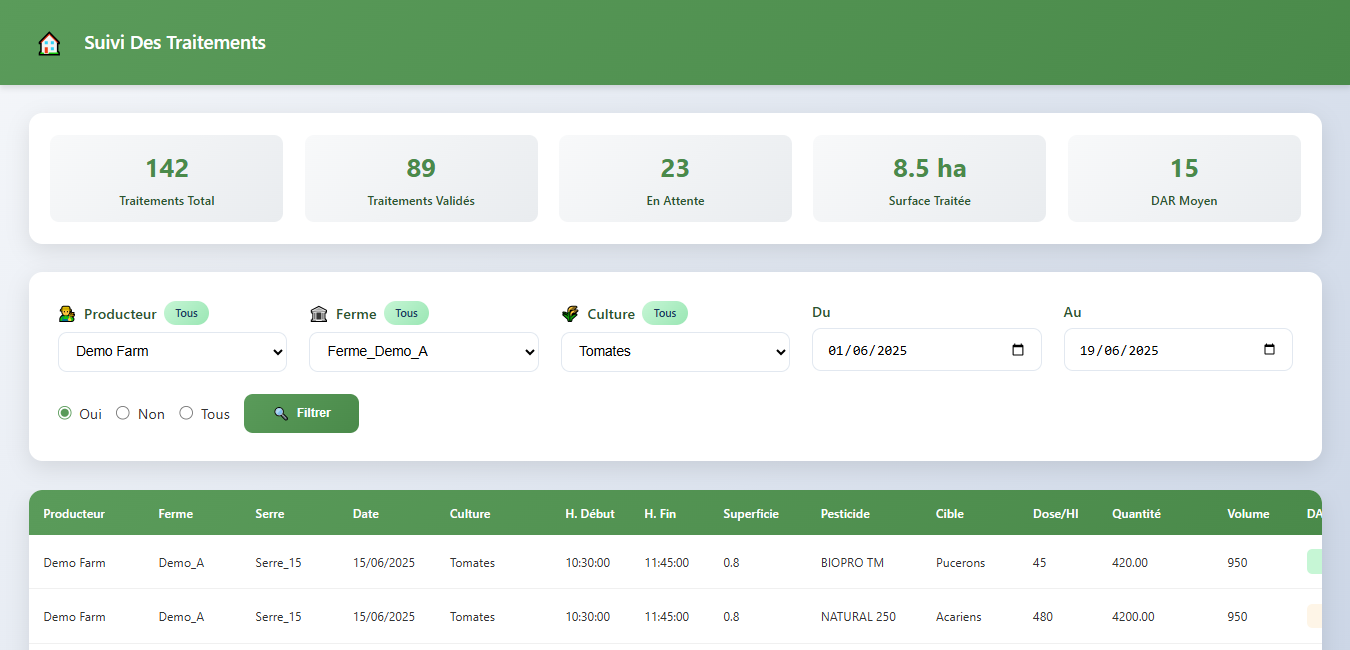The width and height of the screenshot is (1350, 650).
Task: Click Serre_15 in the BIOPRO TM row
Action: tap(278, 563)
